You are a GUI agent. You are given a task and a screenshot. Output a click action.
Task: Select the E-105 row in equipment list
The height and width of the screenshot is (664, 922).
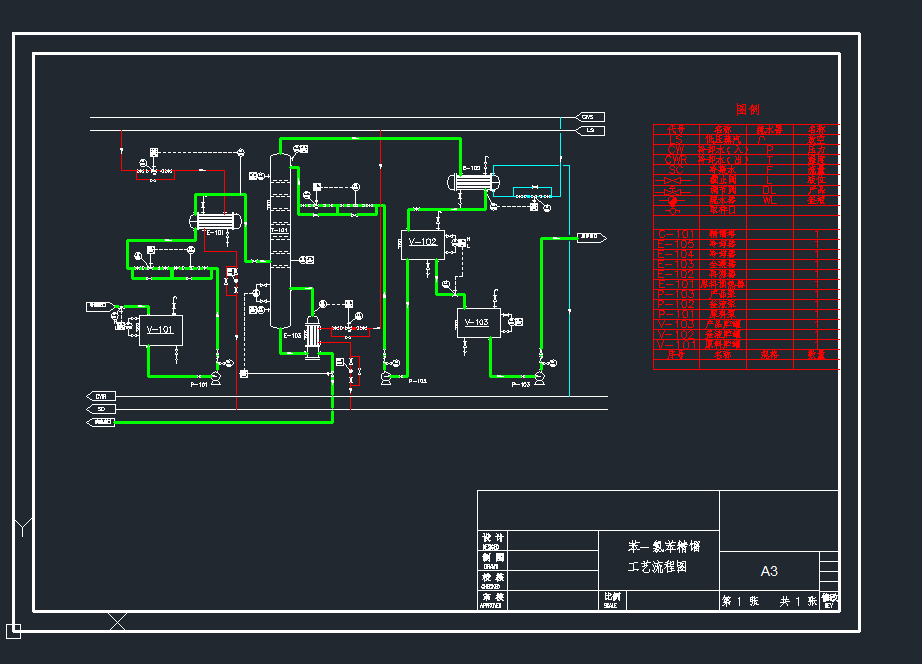point(675,244)
